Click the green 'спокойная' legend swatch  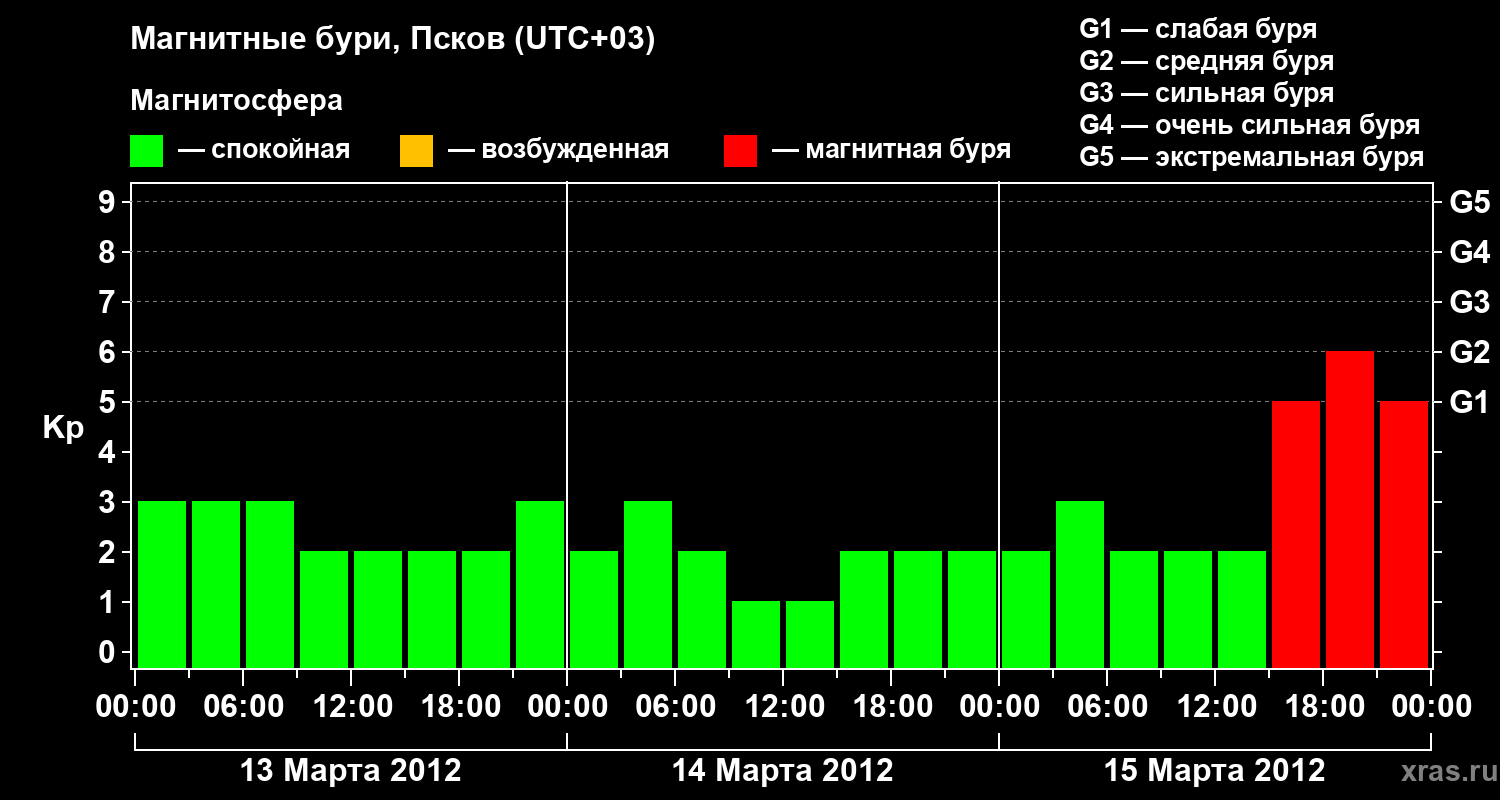tap(147, 151)
